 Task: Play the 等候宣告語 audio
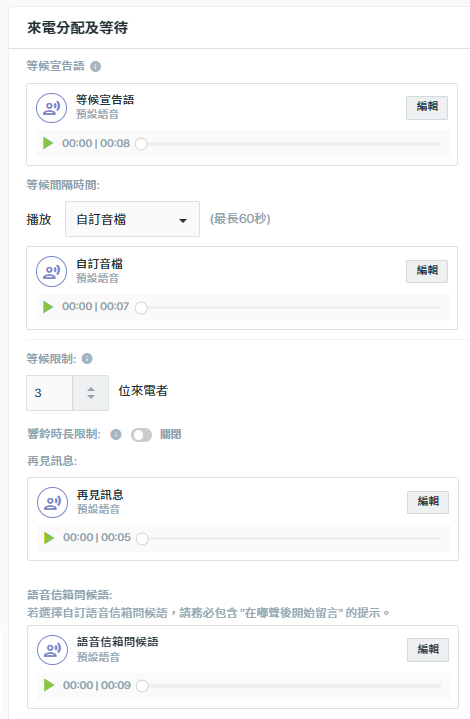point(48,143)
